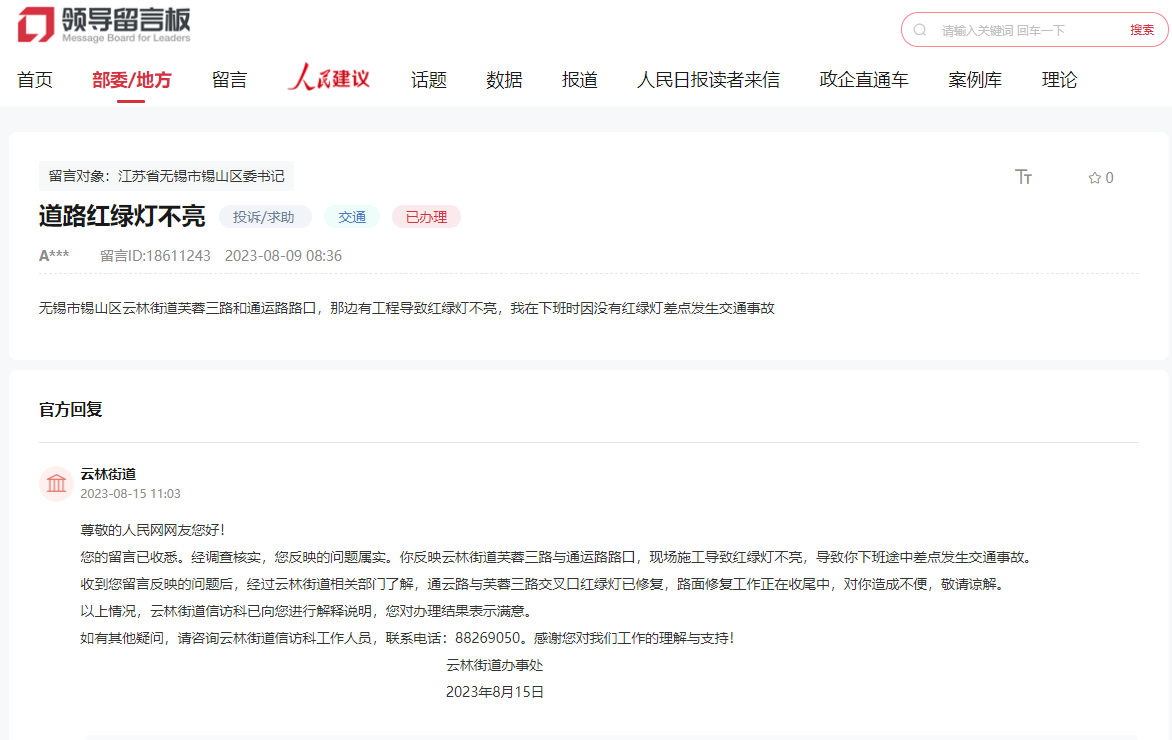The height and width of the screenshot is (740, 1172).
Task: Open the 案例库 menu item
Action: pyautogui.click(x=975, y=80)
